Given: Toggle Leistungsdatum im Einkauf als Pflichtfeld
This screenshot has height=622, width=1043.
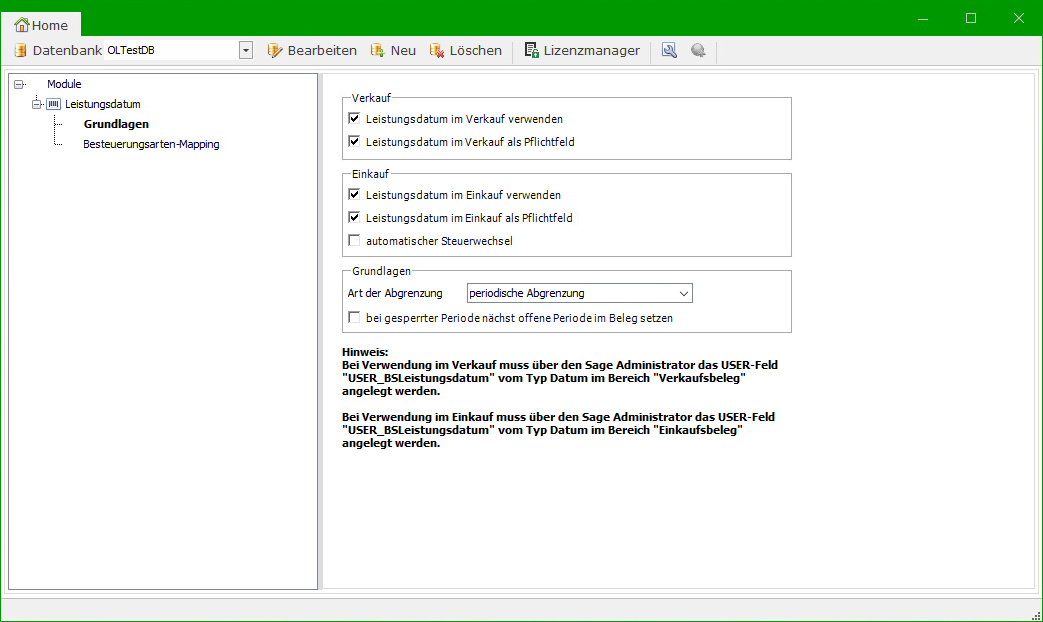Looking at the screenshot, I should [x=354, y=218].
